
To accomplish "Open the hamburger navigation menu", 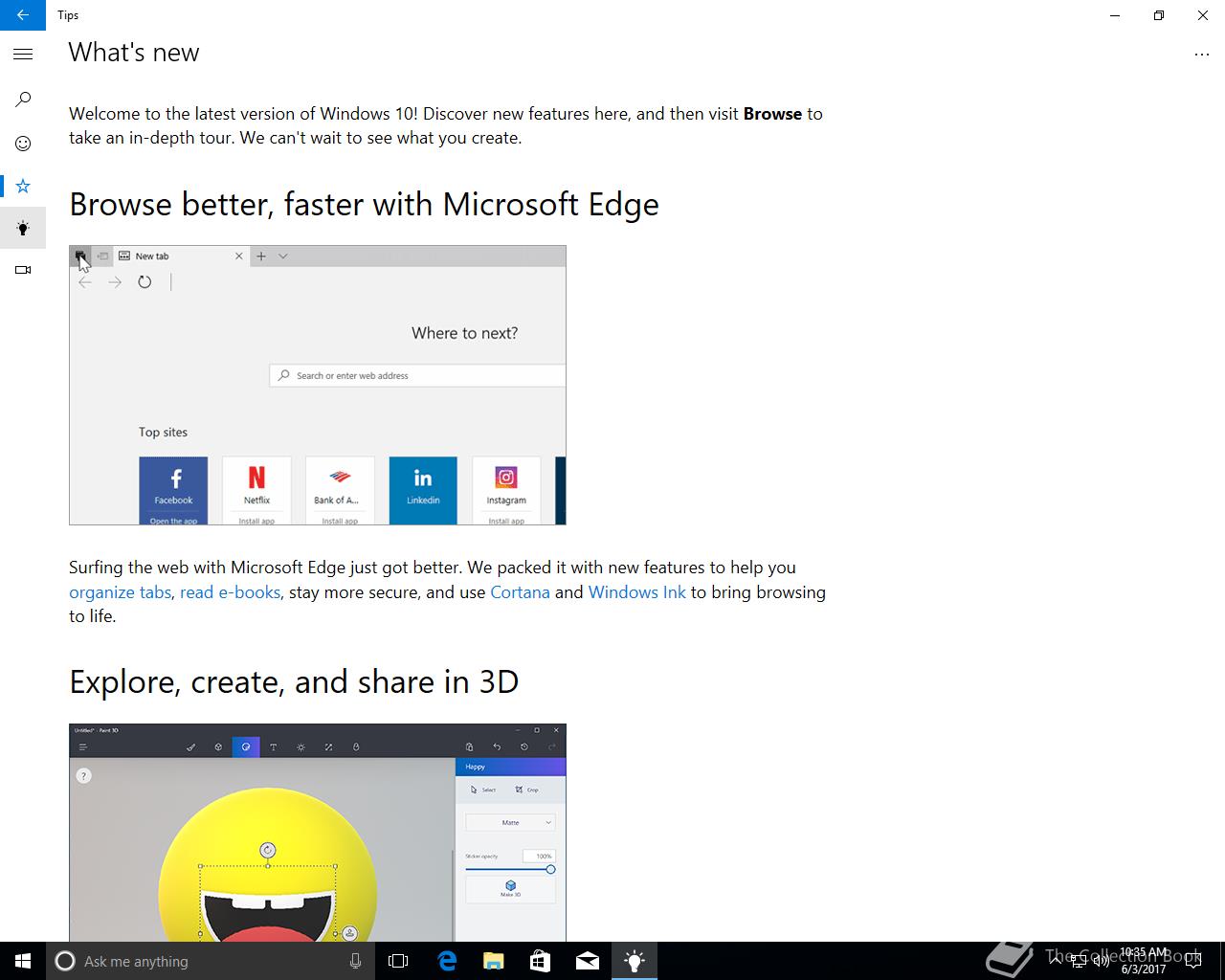I will click(23, 55).
